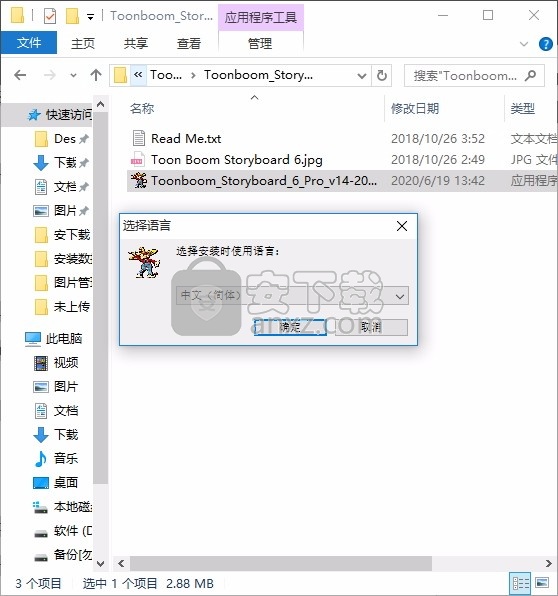The height and width of the screenshot is (596, 558).
Task: Click the navigation pane scroll-up arrow
Action: click(100, 104)
